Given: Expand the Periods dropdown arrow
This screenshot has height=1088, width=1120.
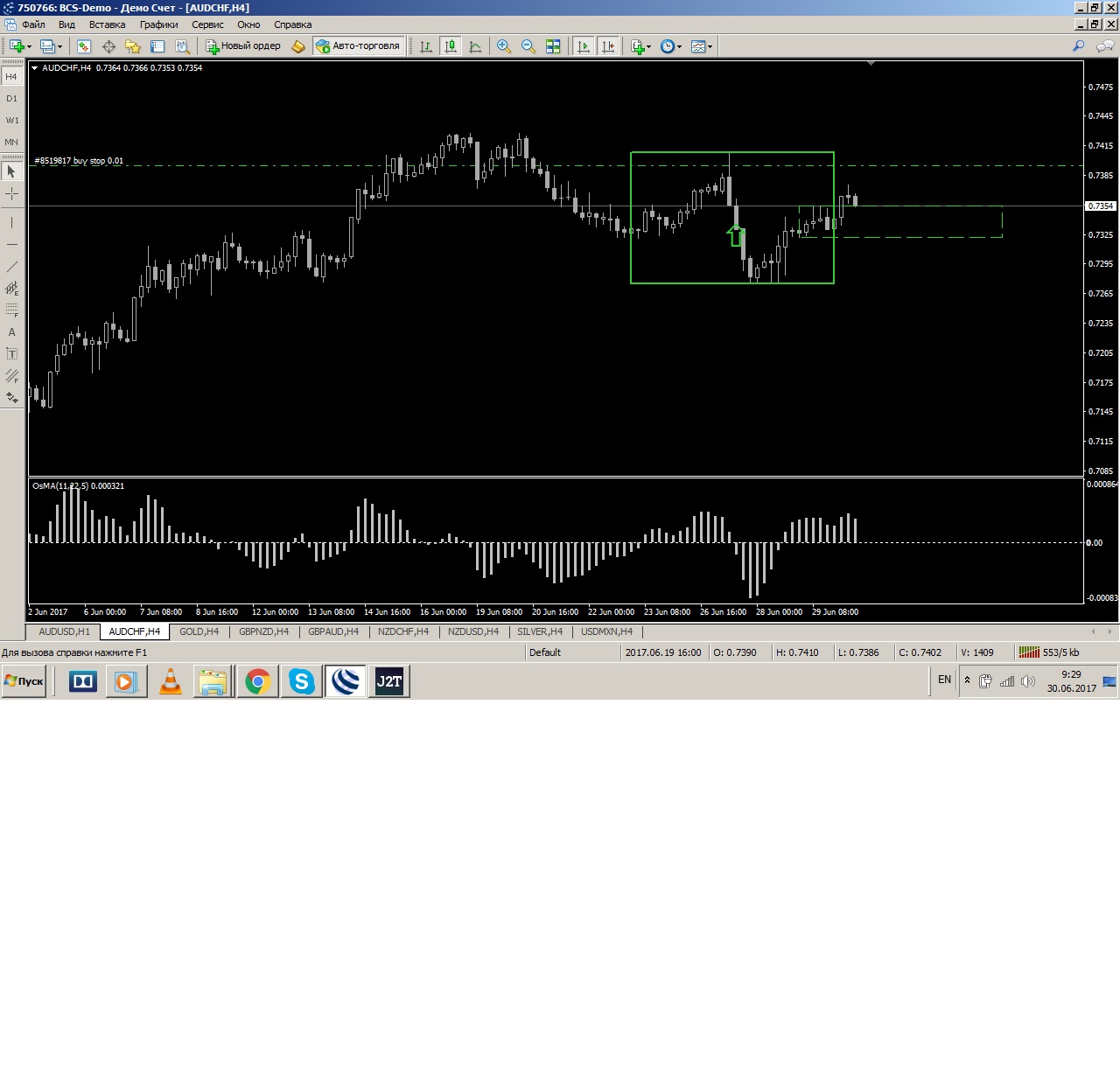Looking at the screenshot, I should click(679, 47).
